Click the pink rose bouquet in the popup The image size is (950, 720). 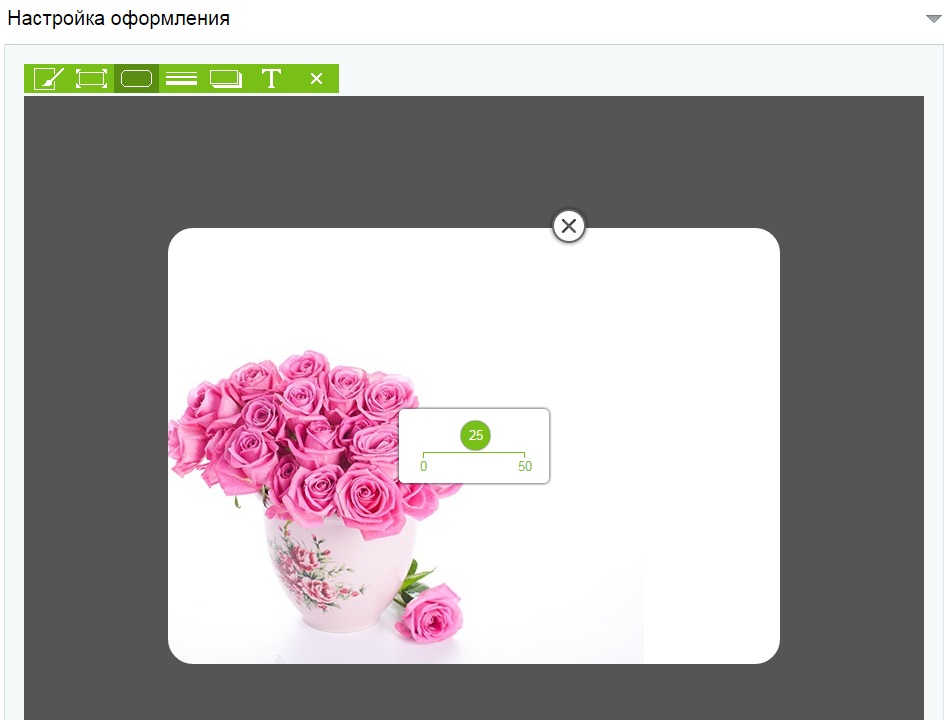coord(300,420)
